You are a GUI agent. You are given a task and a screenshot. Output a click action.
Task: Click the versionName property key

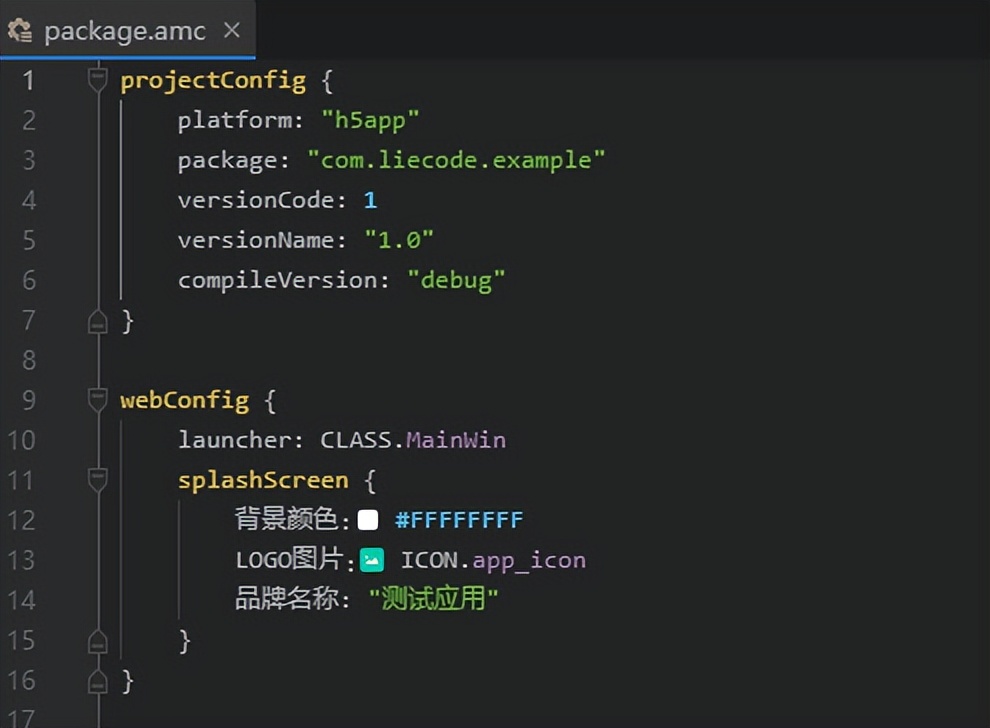tap(256, 241)
